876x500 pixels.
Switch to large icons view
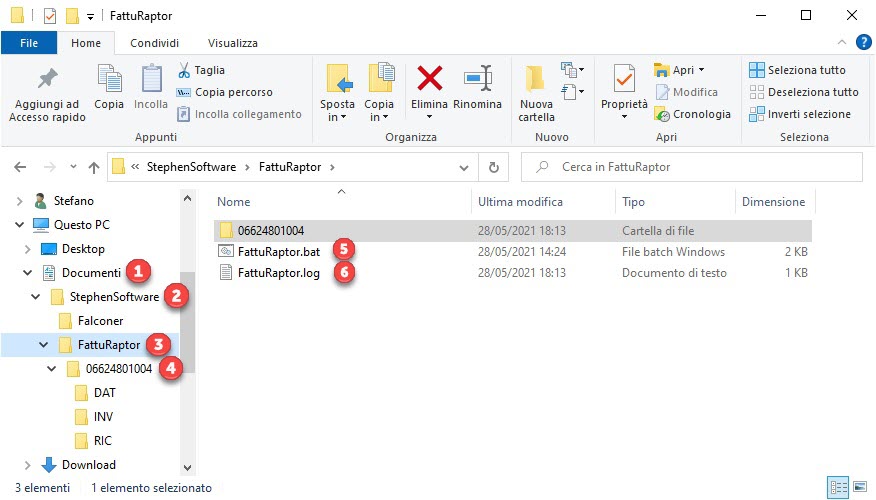861,487
